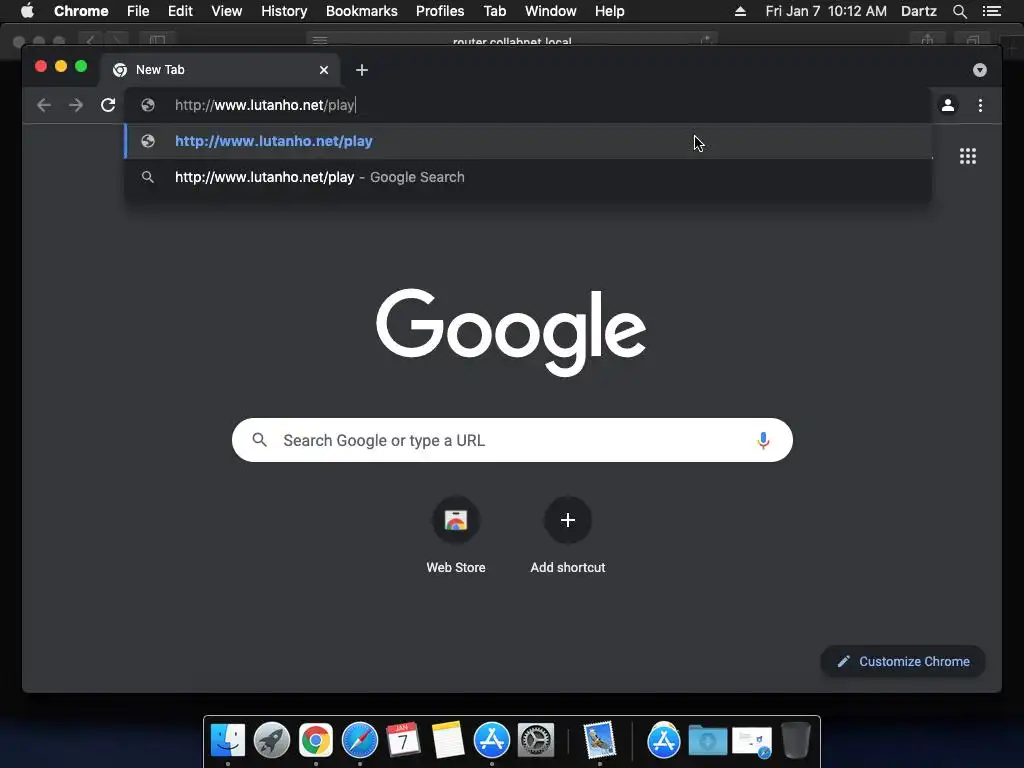
Task: Open the Bookmarks menu
Action: pyautogui.click(x=362, y=11)
